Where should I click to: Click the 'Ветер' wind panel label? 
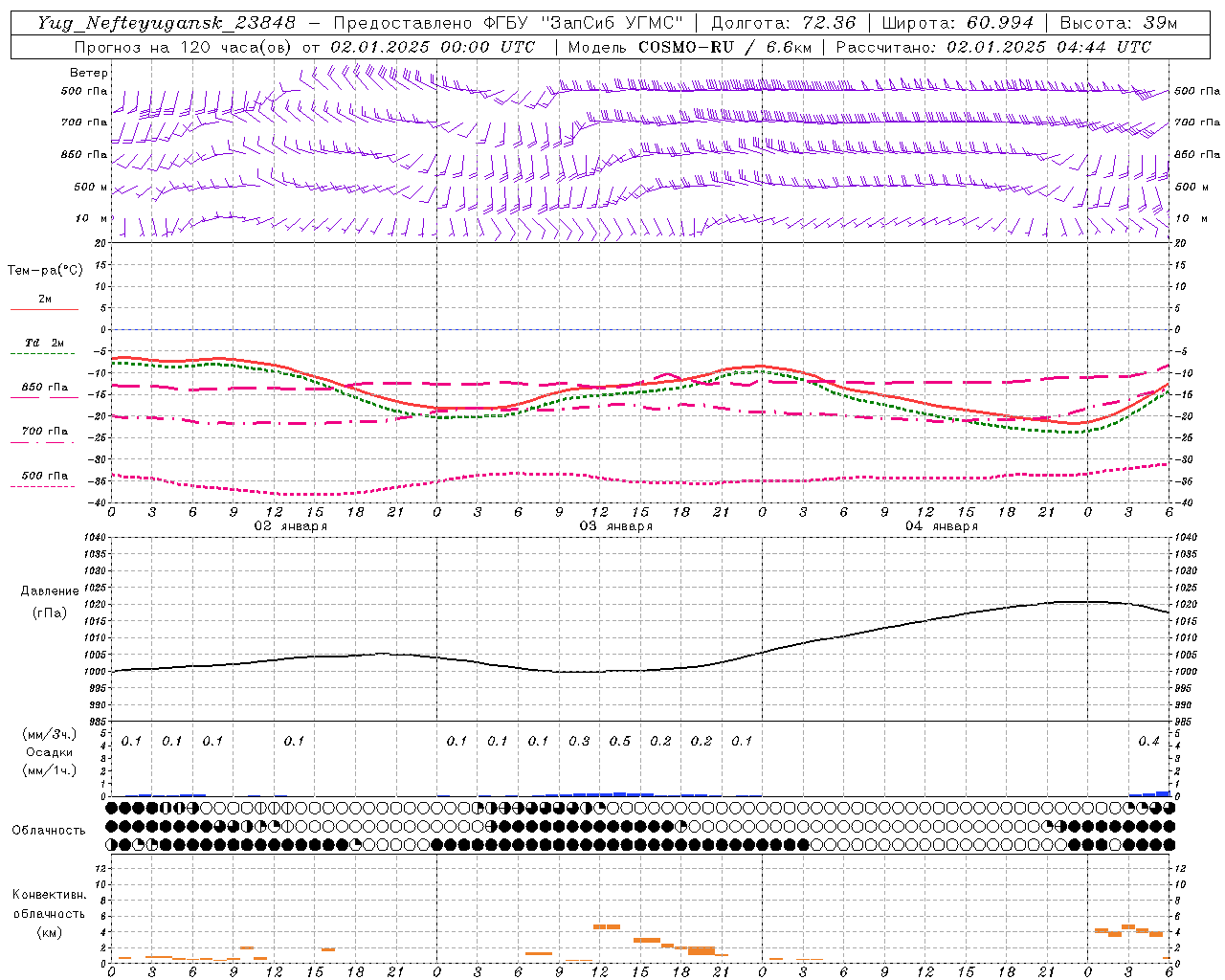click(89, 73)
